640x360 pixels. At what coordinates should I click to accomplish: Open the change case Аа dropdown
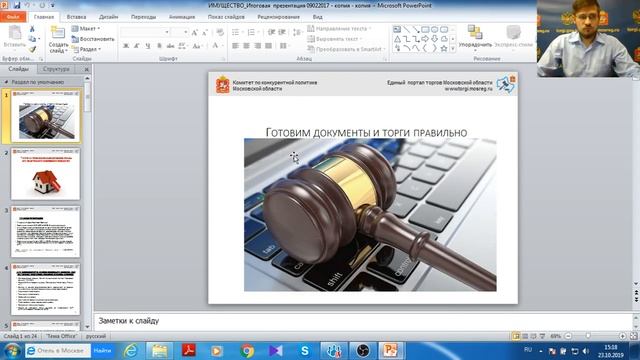coord(197,46)
